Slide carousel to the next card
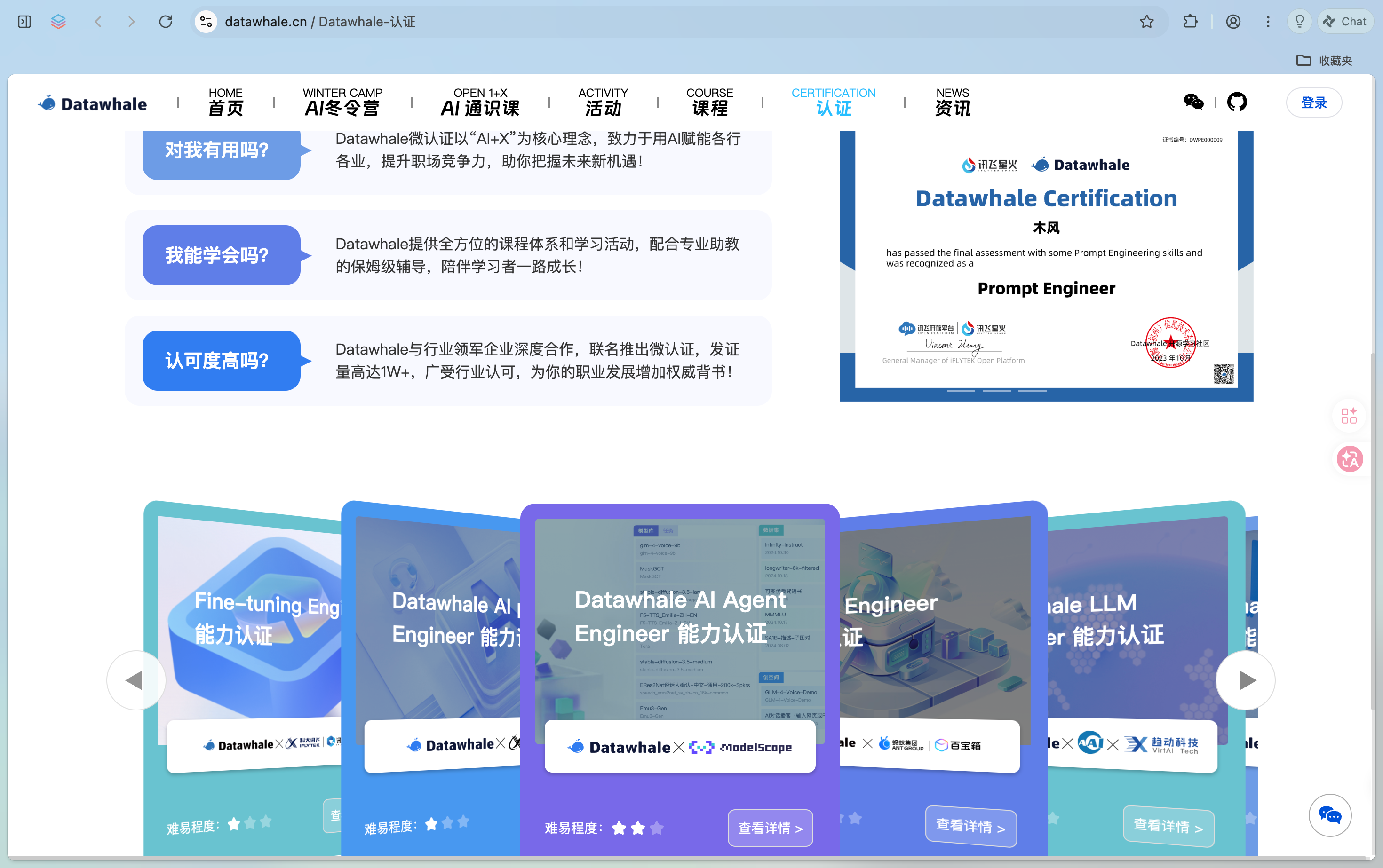The width and height of the screenshot is (1383, 868). click(x=1245, y=680)
